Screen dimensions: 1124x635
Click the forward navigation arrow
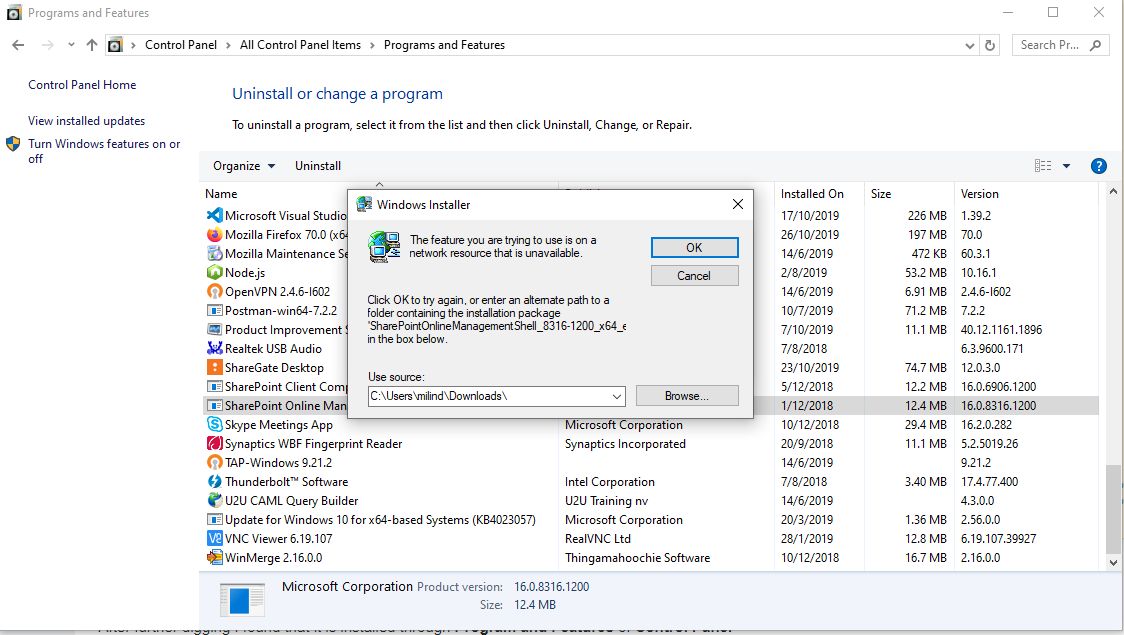coord(47,44)
